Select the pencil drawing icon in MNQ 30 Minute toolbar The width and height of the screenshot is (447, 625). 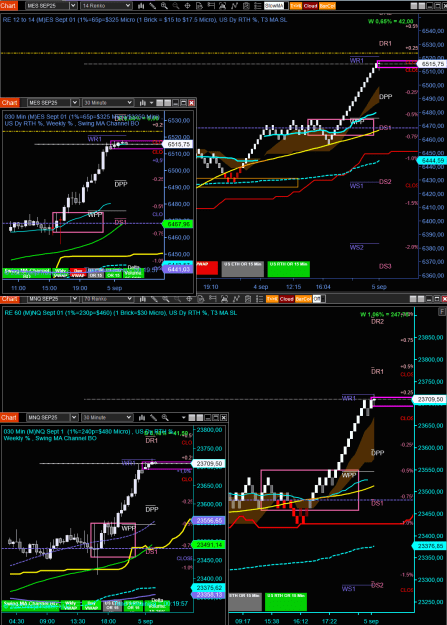pyautogui.click(x=153, y=417)
